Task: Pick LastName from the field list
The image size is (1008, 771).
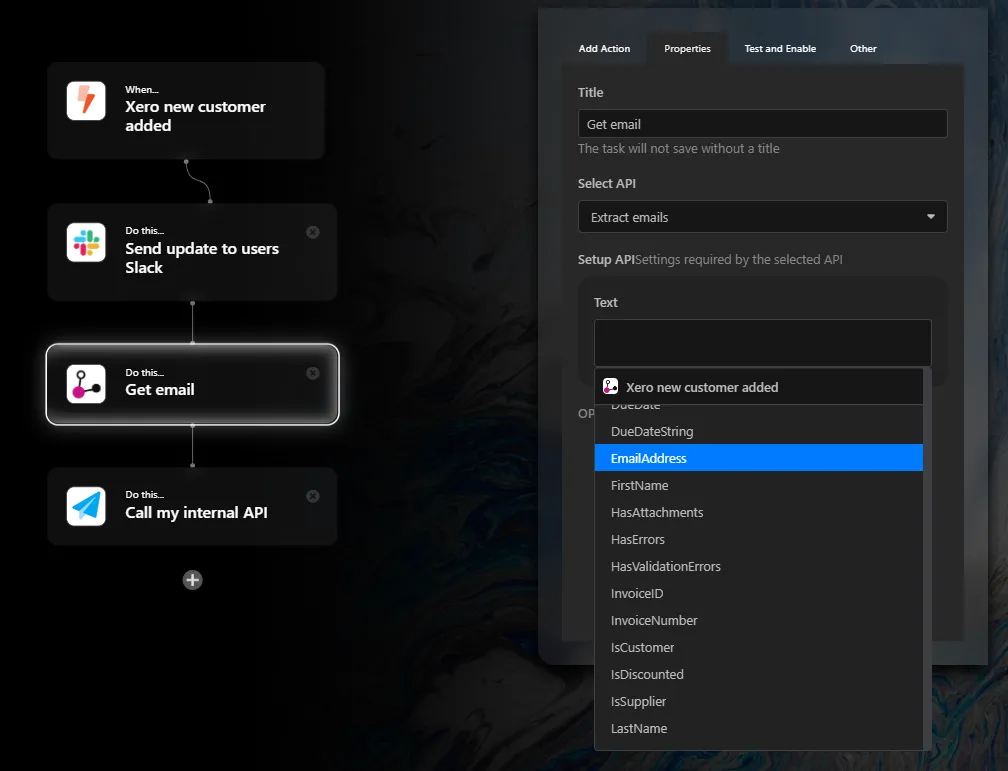Action: pos(759,728)
